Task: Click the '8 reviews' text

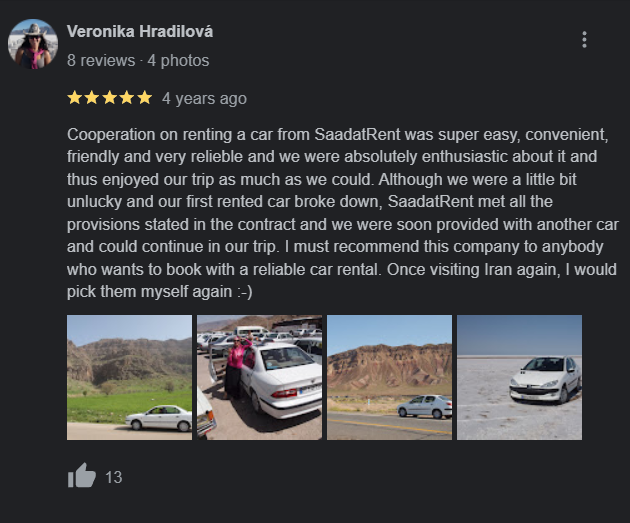Action: [x=101, y=61]
